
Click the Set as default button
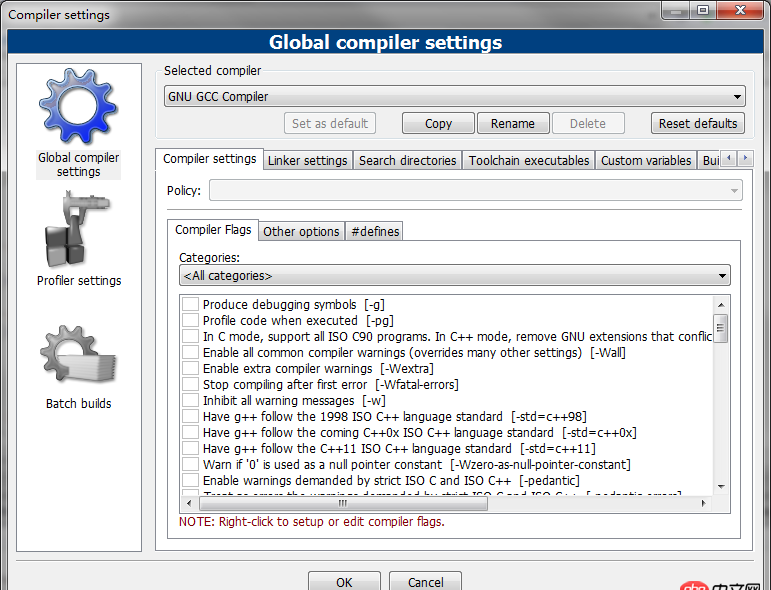click(330, 123)
